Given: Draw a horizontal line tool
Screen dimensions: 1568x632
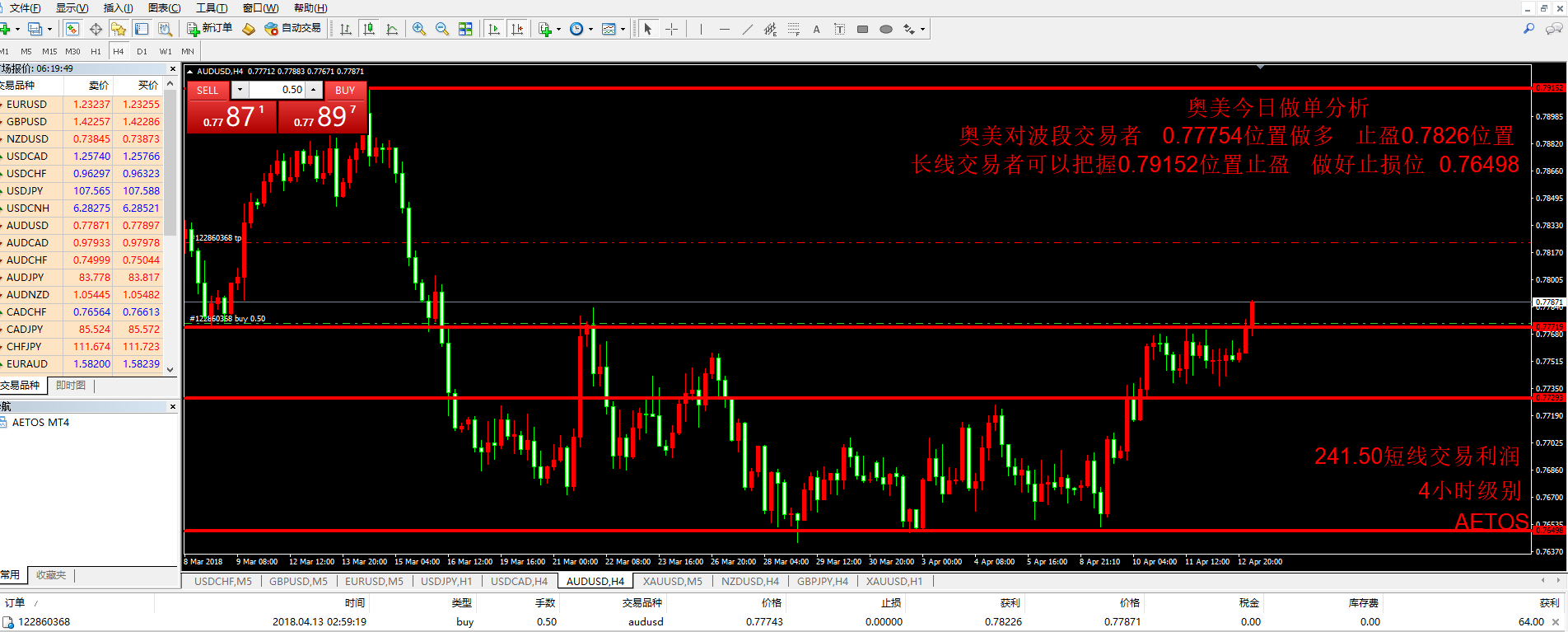Looking at the screenshot, I should coord(724,29).
